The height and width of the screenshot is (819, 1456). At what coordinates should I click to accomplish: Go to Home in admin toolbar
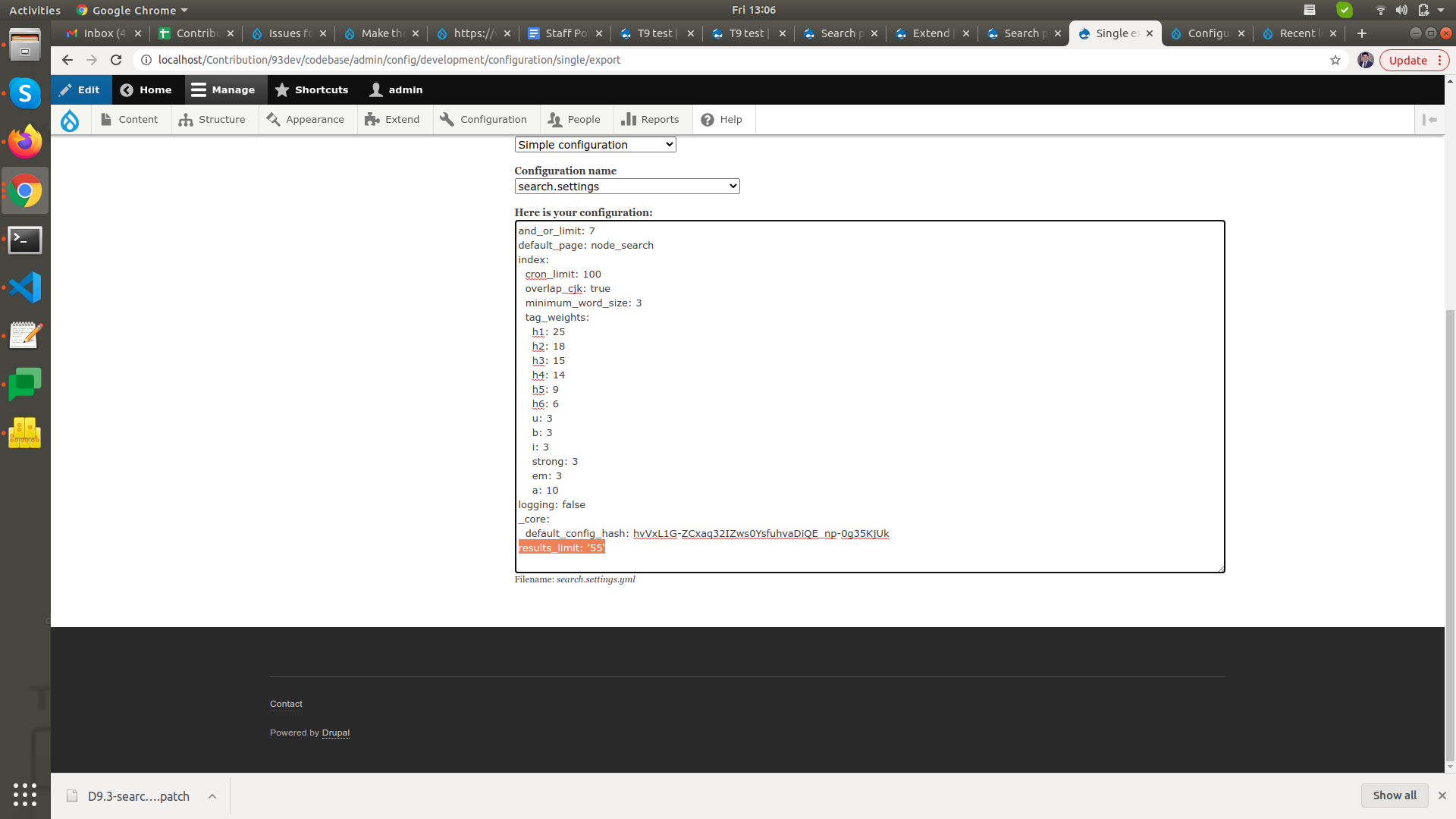(146, 89)
